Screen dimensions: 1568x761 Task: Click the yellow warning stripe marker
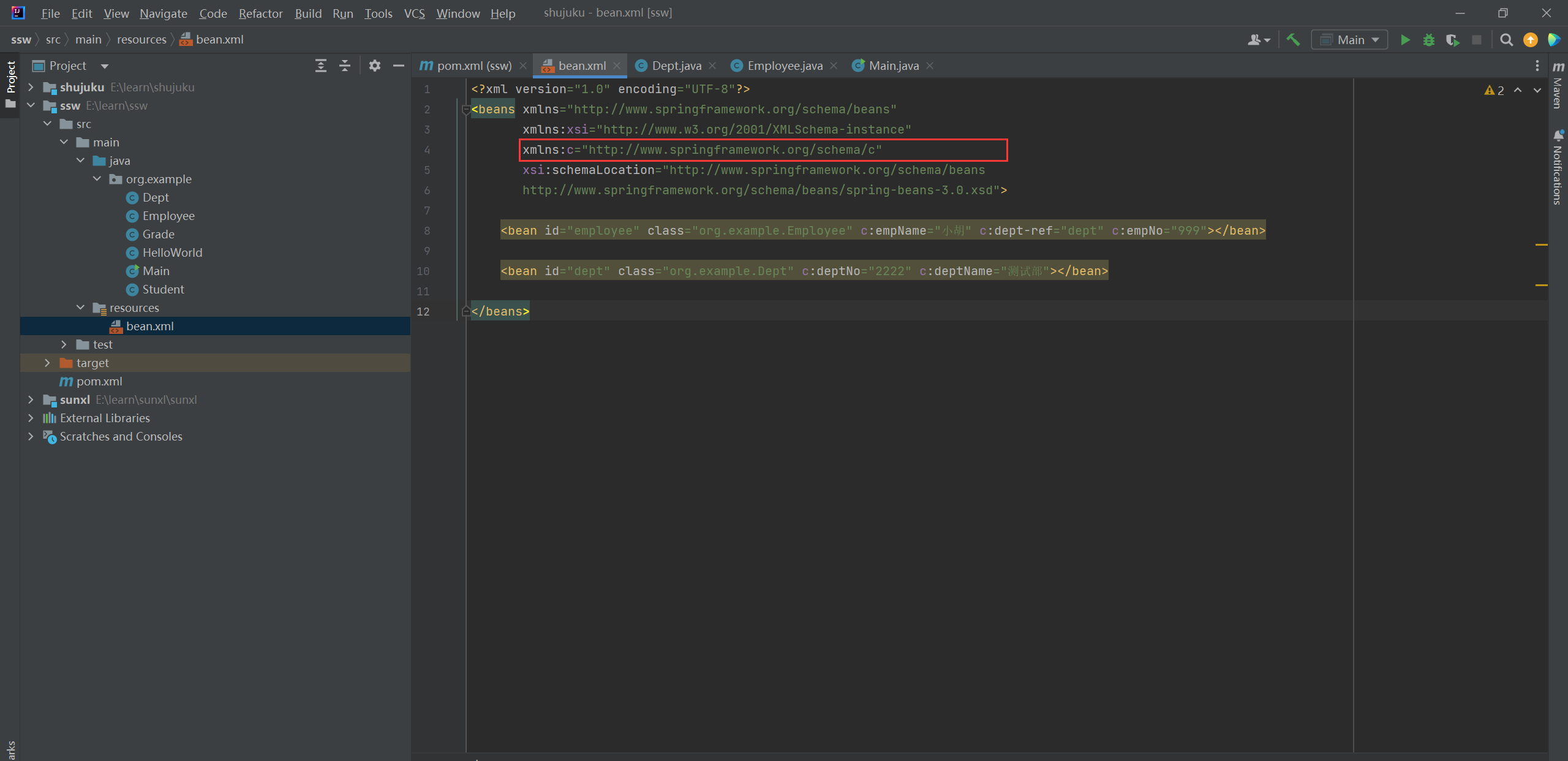tap(1541, 244)
